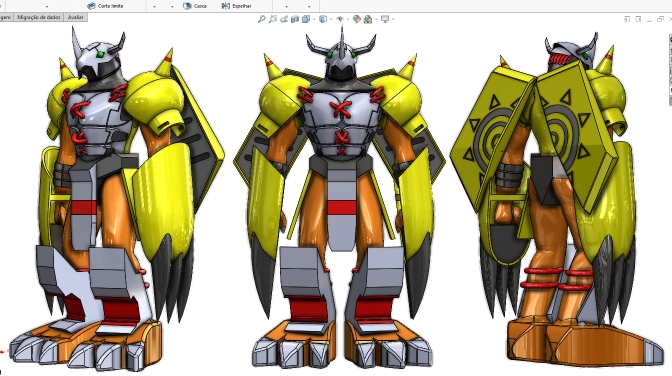The height and width of the screenshot is (376, 672).
Task: Click the collapse-left panel icon
Action: pos(627,19)
